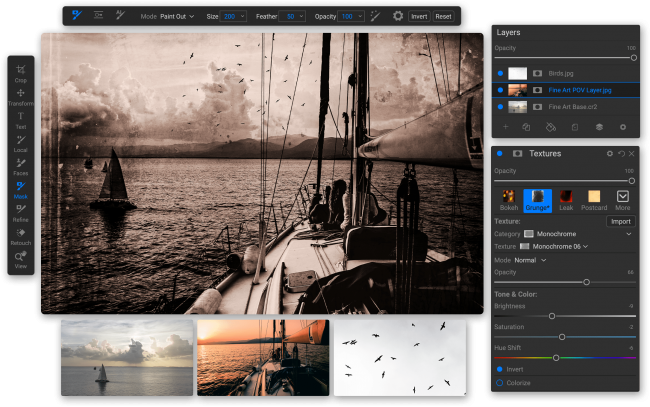Open brush settings gear icon

[398, 16]
